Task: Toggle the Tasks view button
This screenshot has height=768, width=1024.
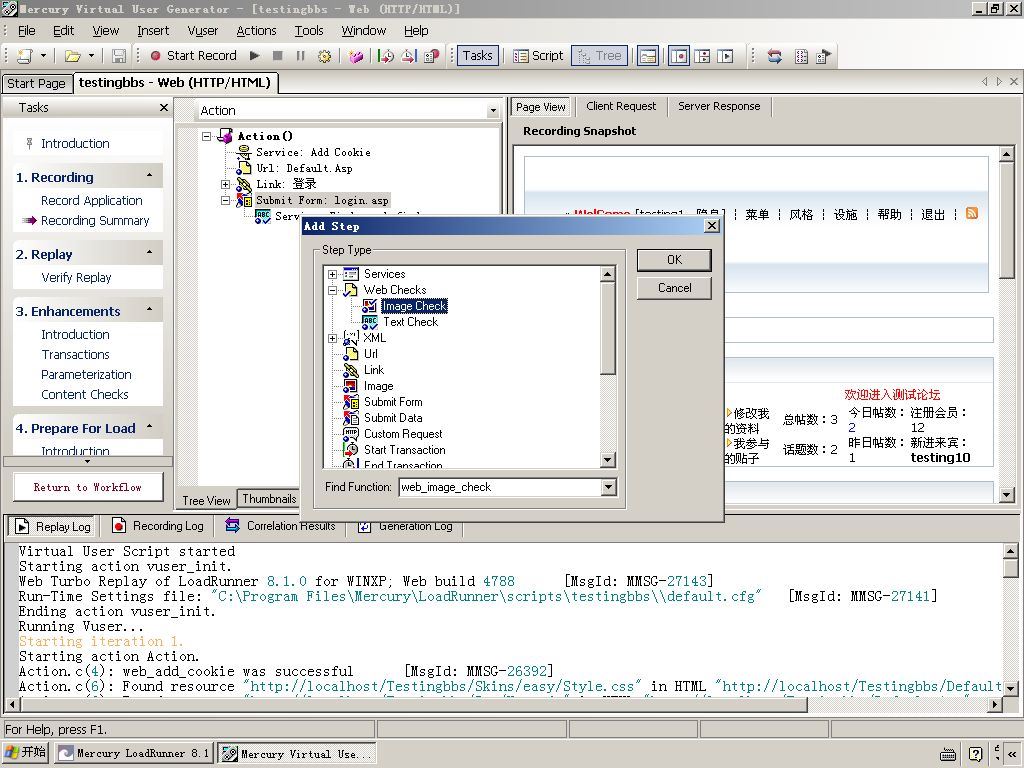Action: [x=476, y=56]
